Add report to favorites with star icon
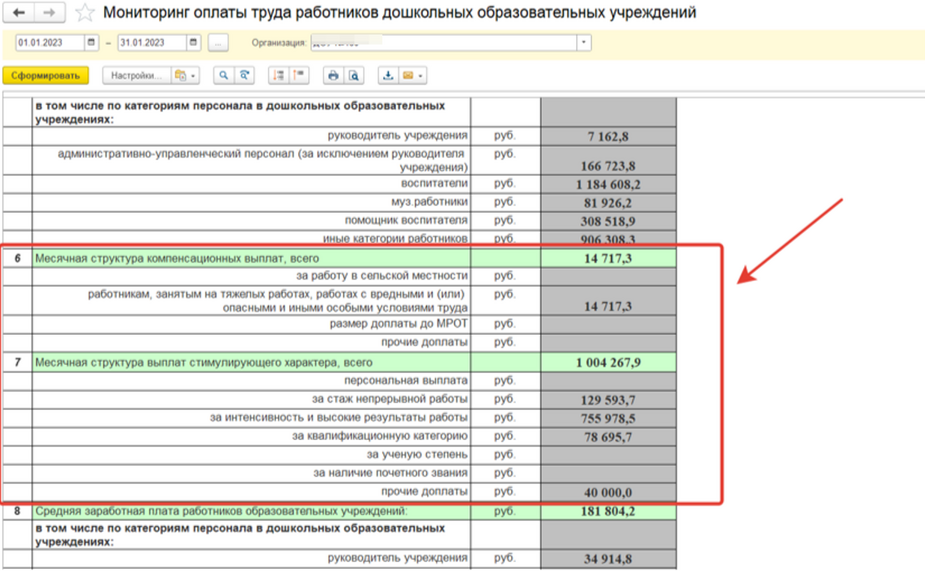 coord(86,13)
